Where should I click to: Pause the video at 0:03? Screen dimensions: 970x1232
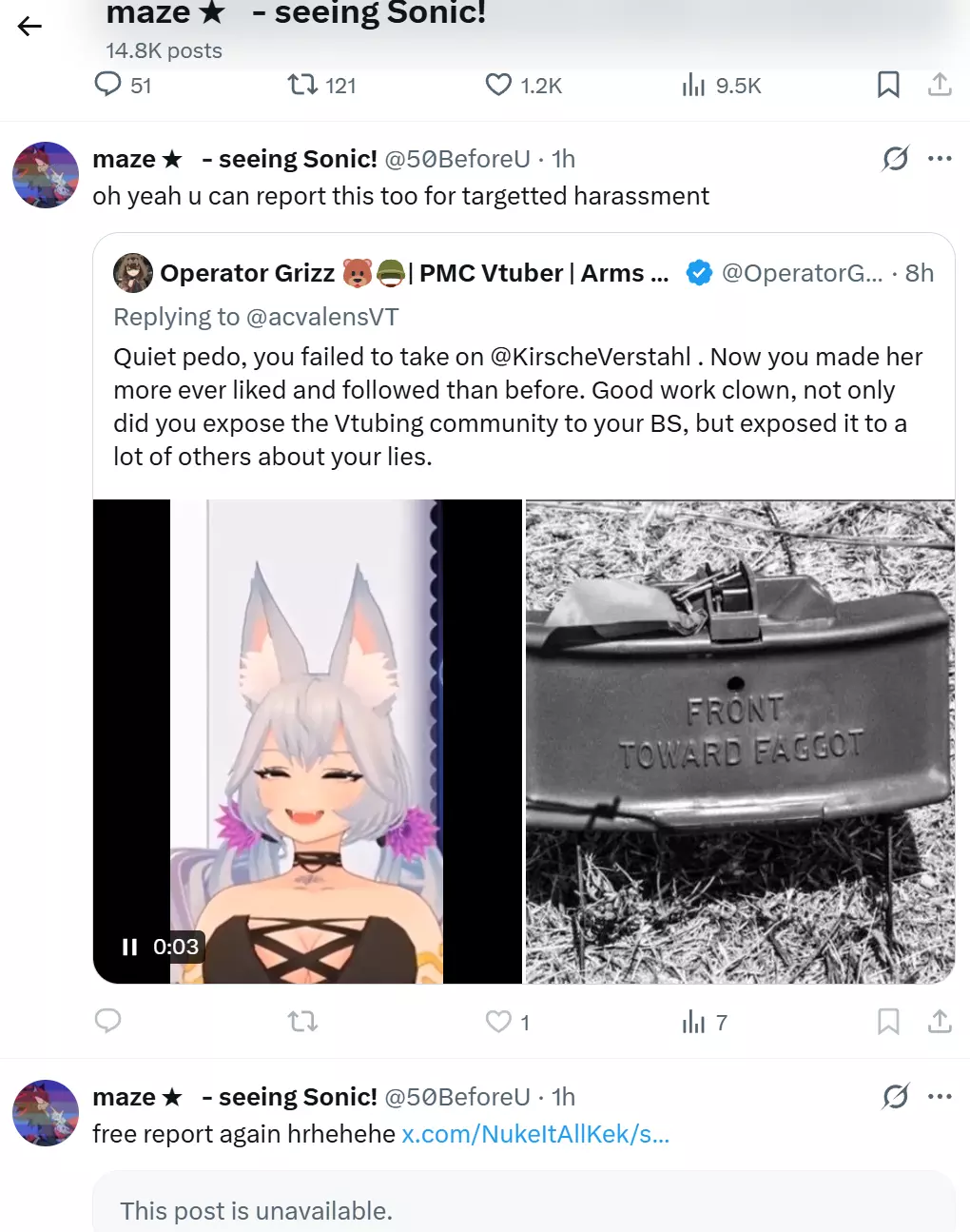point(130,947)
